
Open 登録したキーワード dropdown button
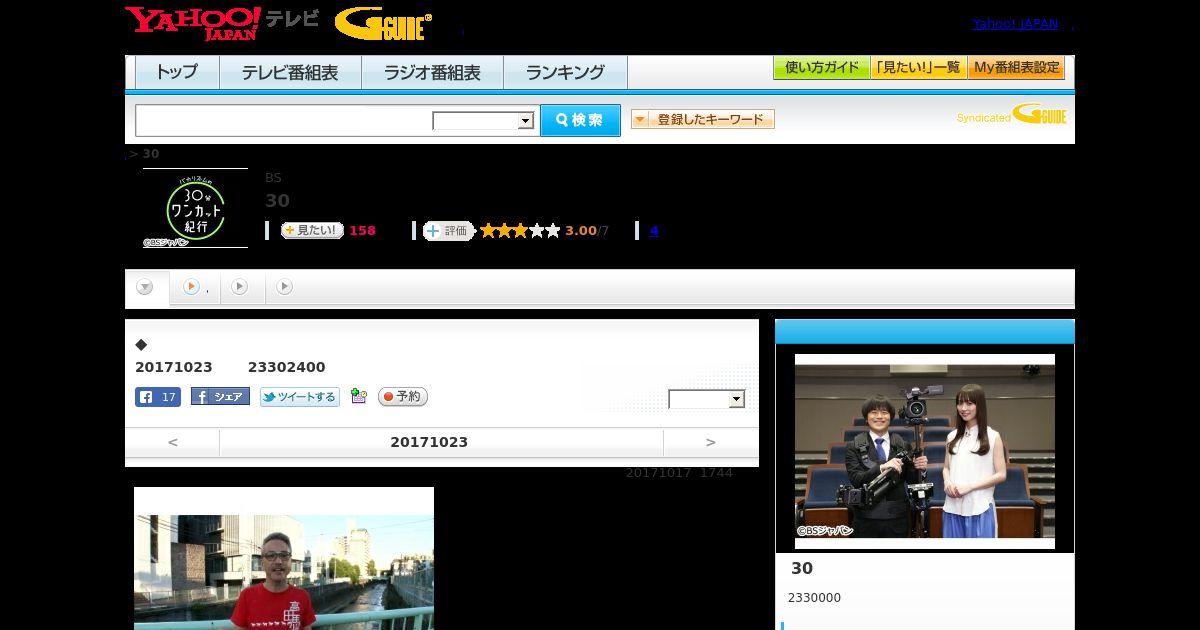703,119
